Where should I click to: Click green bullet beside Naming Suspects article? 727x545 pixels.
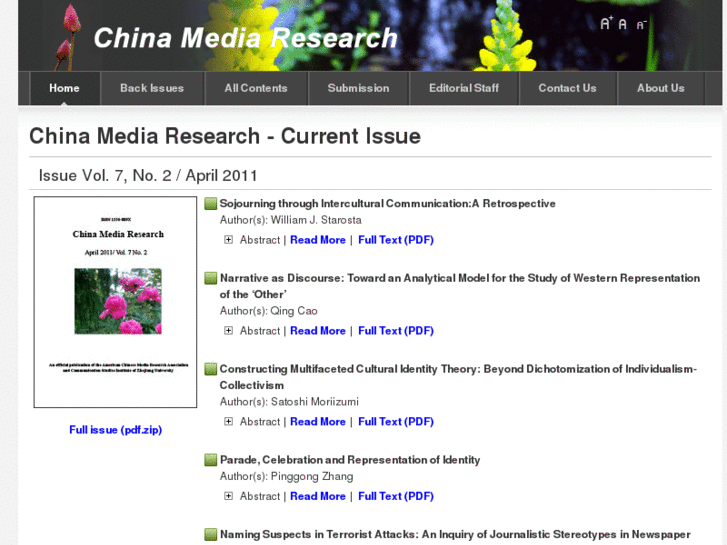tap(210, 534)
